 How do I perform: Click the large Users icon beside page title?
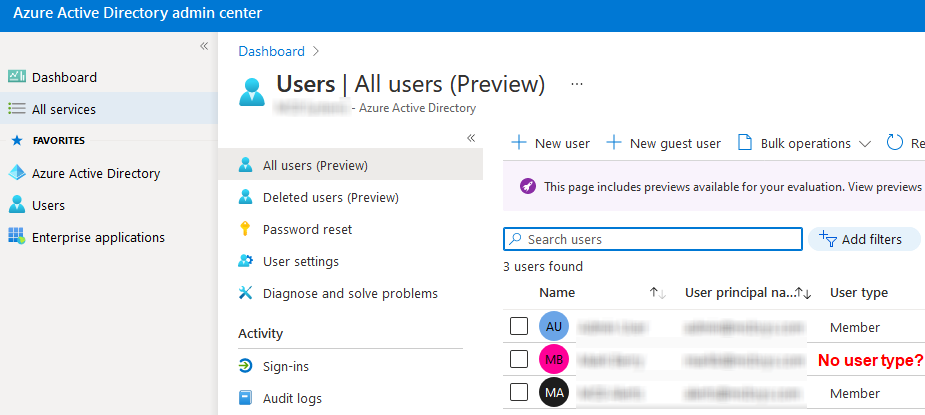click(252, 92)
